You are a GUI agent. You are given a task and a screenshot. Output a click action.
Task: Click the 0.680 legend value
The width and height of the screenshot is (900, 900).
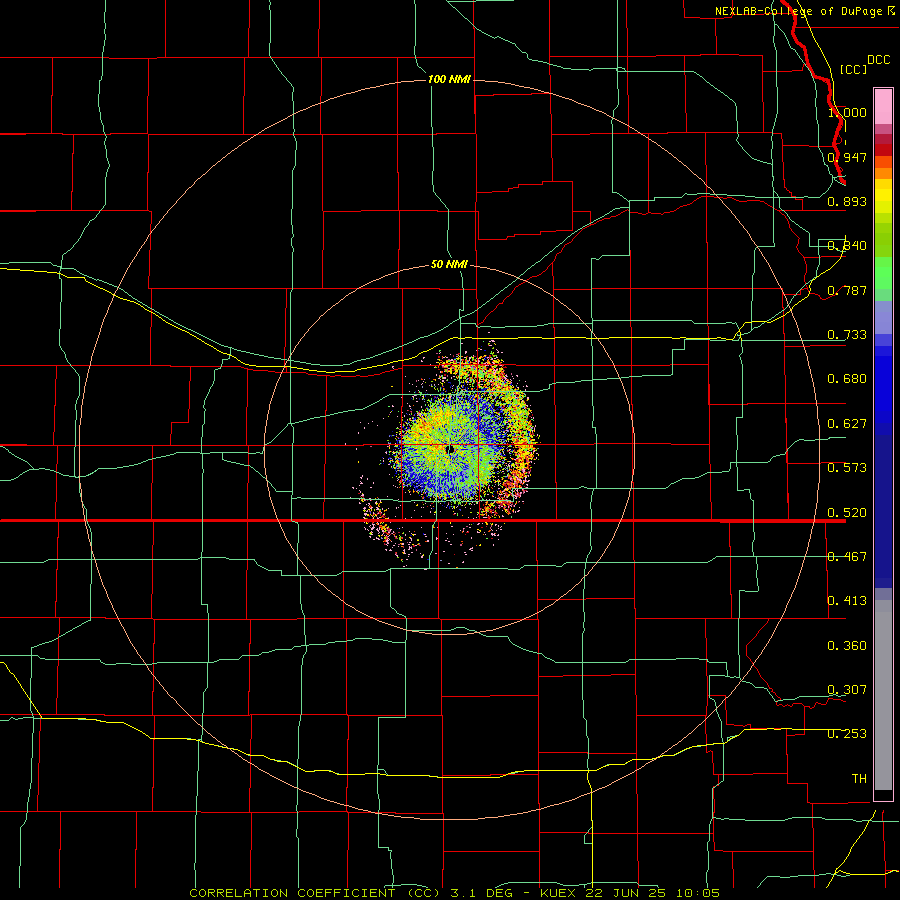pyautogui.click(x=847, y=379)
